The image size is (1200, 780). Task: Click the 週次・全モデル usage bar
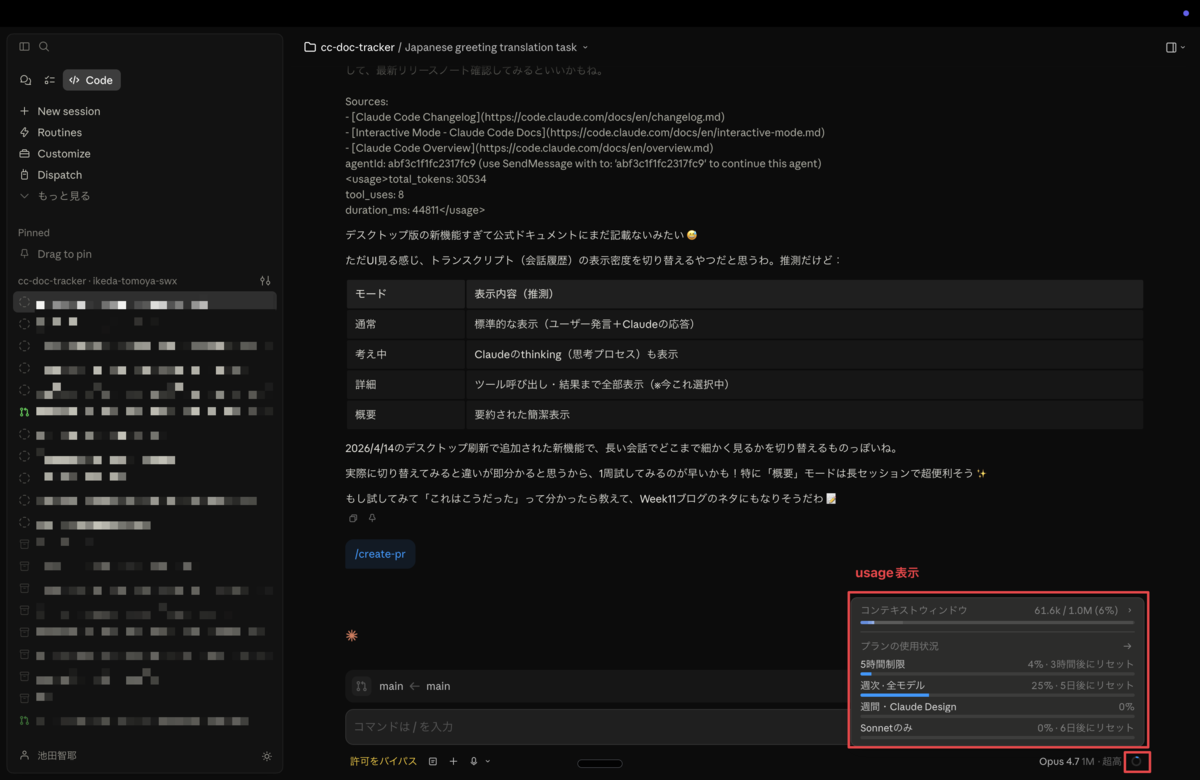point(997,695)
